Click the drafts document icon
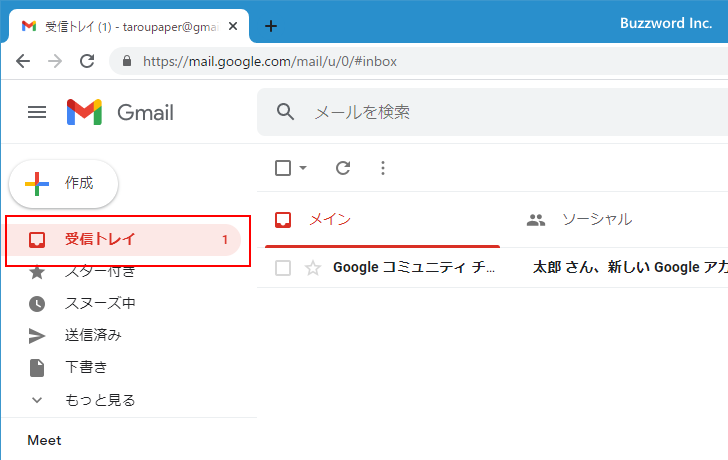Image resolution: width=728 pixels, height=460 pixels. 37,368
